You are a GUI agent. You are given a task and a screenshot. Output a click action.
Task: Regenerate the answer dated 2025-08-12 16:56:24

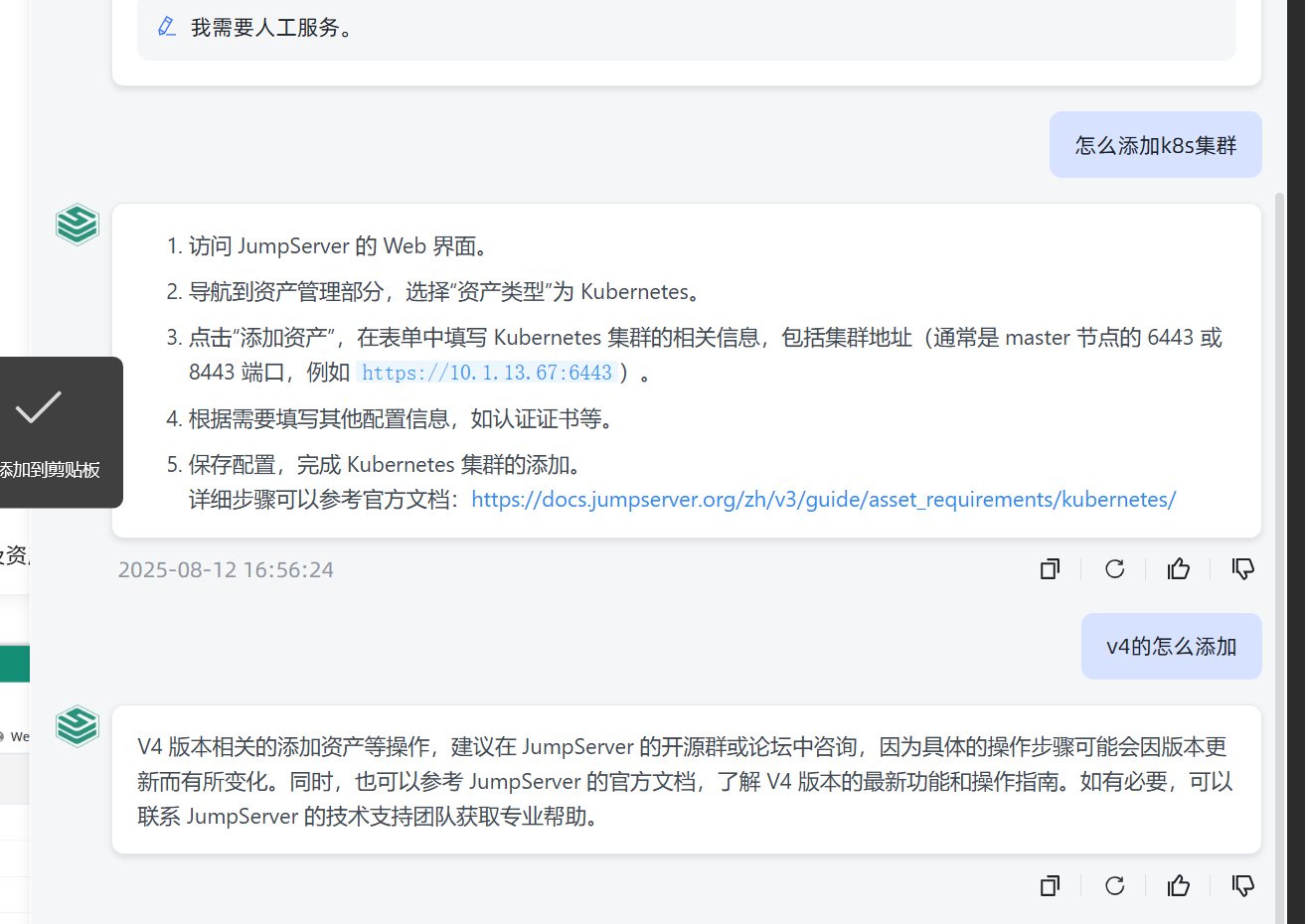1114,569
